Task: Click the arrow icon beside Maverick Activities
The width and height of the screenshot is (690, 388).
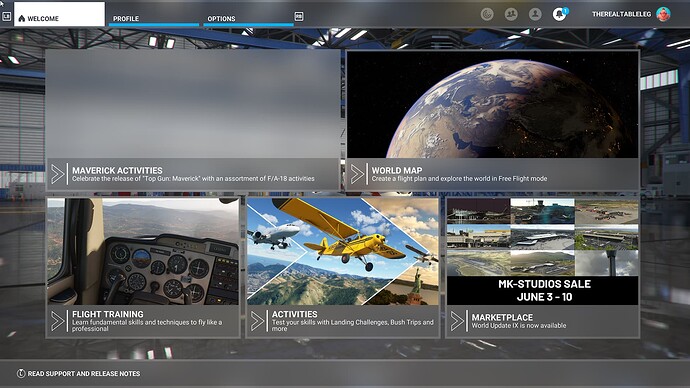Action: point(58,174)
